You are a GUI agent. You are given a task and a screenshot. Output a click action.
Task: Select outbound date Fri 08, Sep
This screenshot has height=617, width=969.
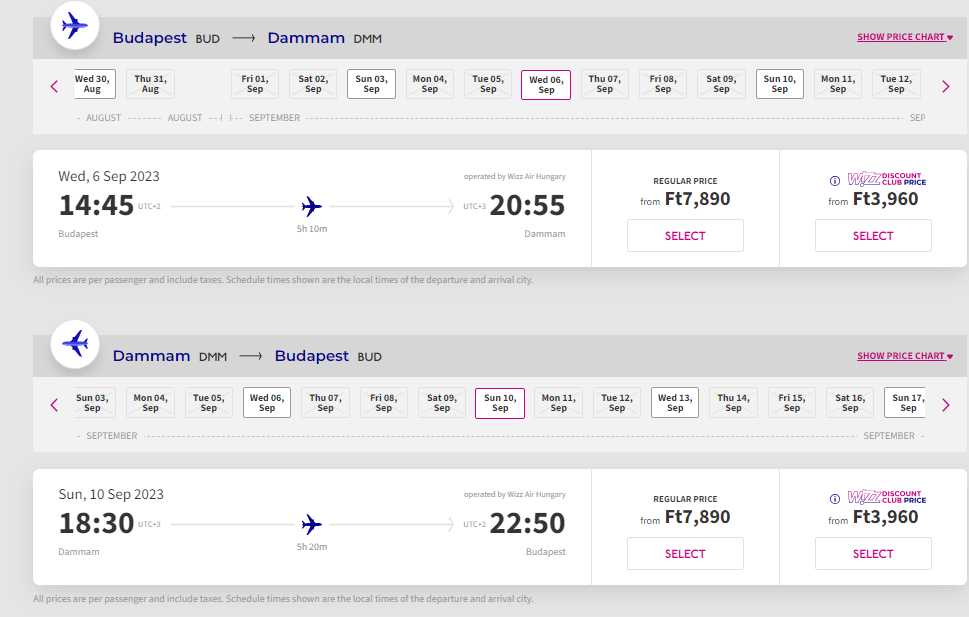click(662, 84)
